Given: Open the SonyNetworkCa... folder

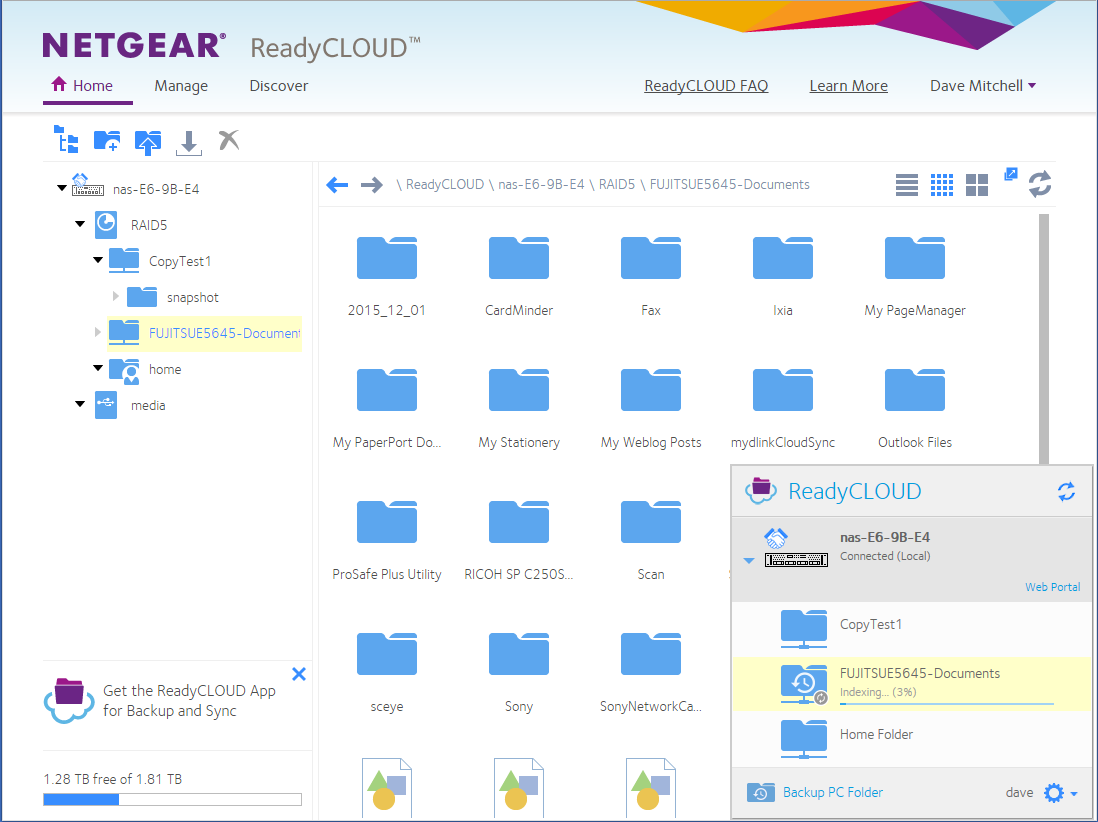Looking at the screenshot, I should pyautogui.click(x=651, y=673).
